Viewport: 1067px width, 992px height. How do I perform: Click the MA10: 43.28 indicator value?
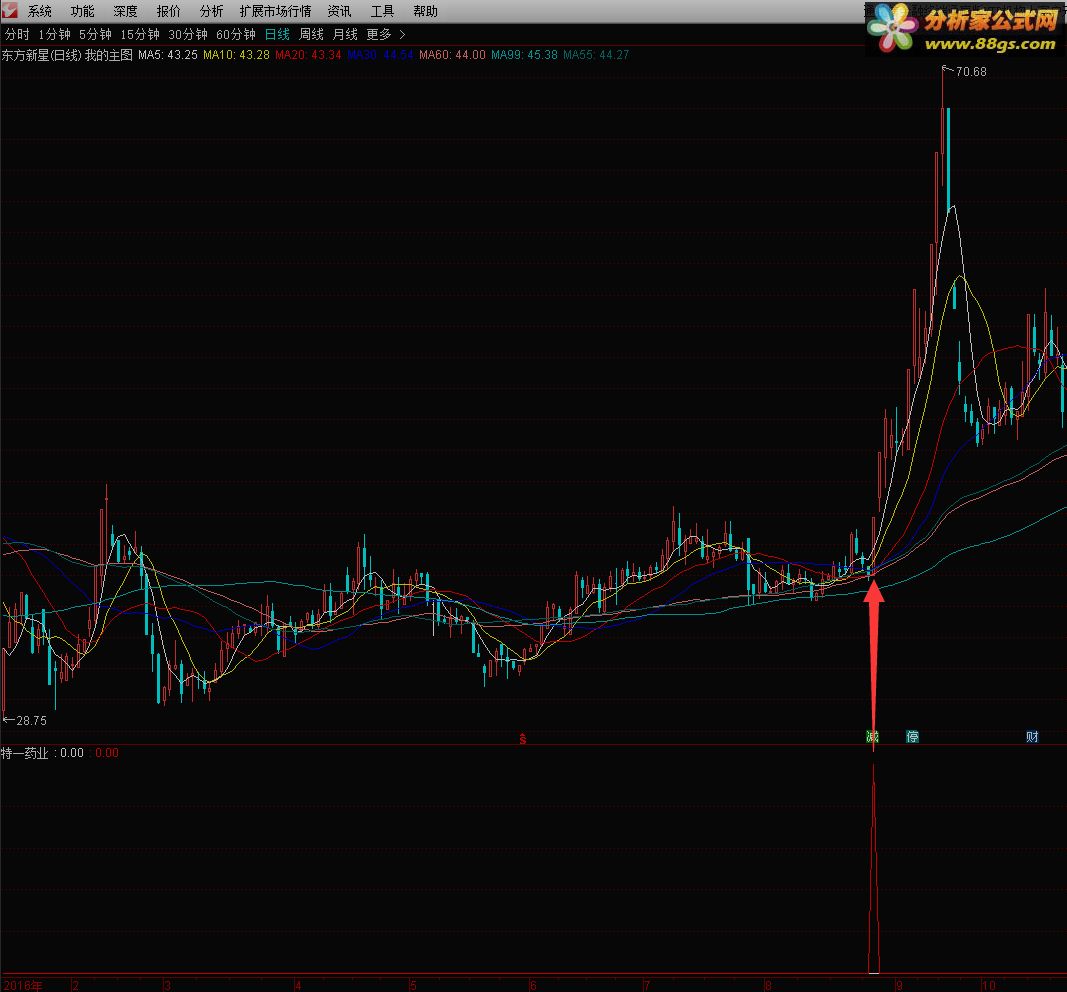pos(236,55)
